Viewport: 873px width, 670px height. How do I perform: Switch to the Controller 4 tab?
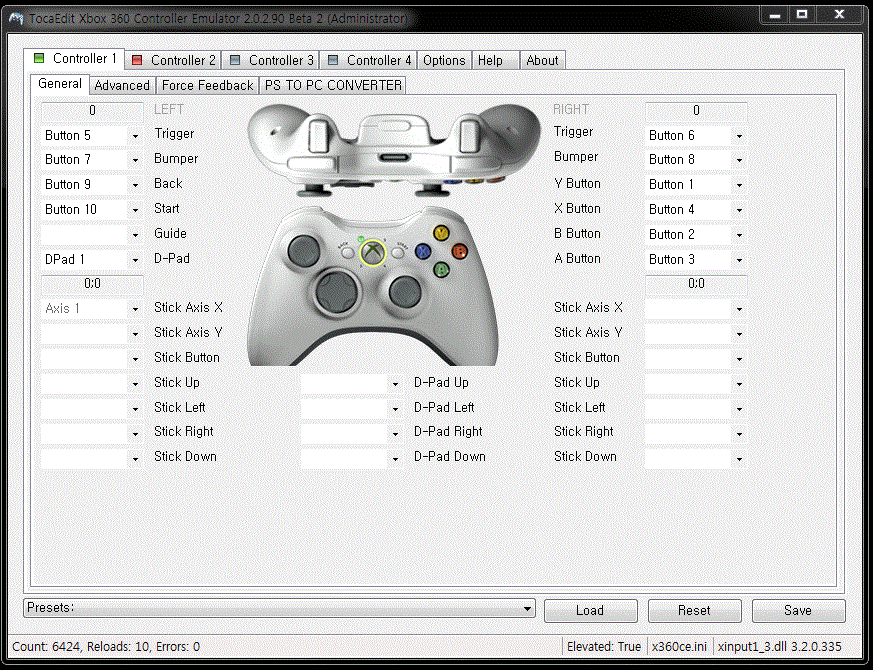point(369,60)
